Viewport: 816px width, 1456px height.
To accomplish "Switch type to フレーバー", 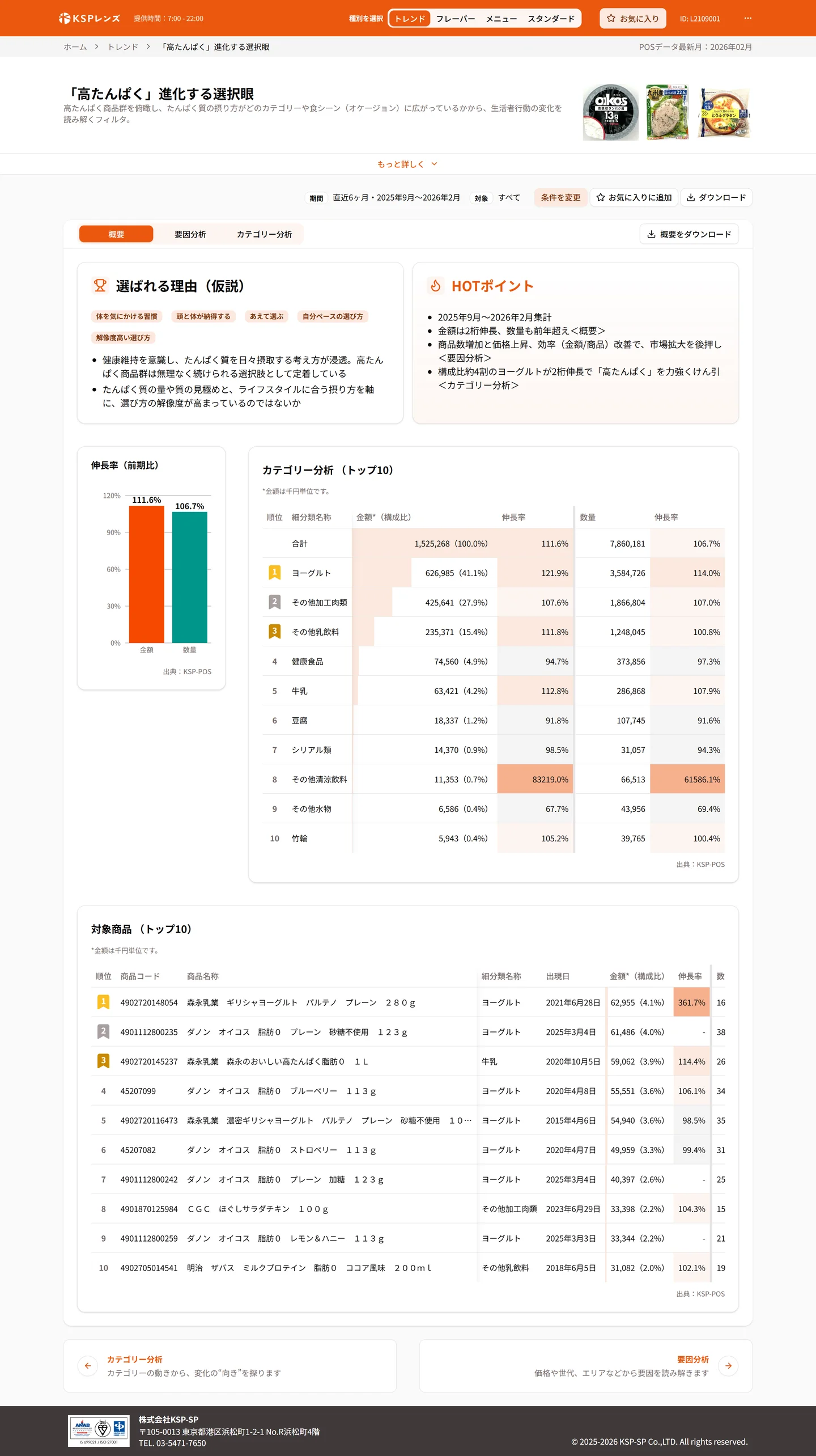I will tap(455, 18).
